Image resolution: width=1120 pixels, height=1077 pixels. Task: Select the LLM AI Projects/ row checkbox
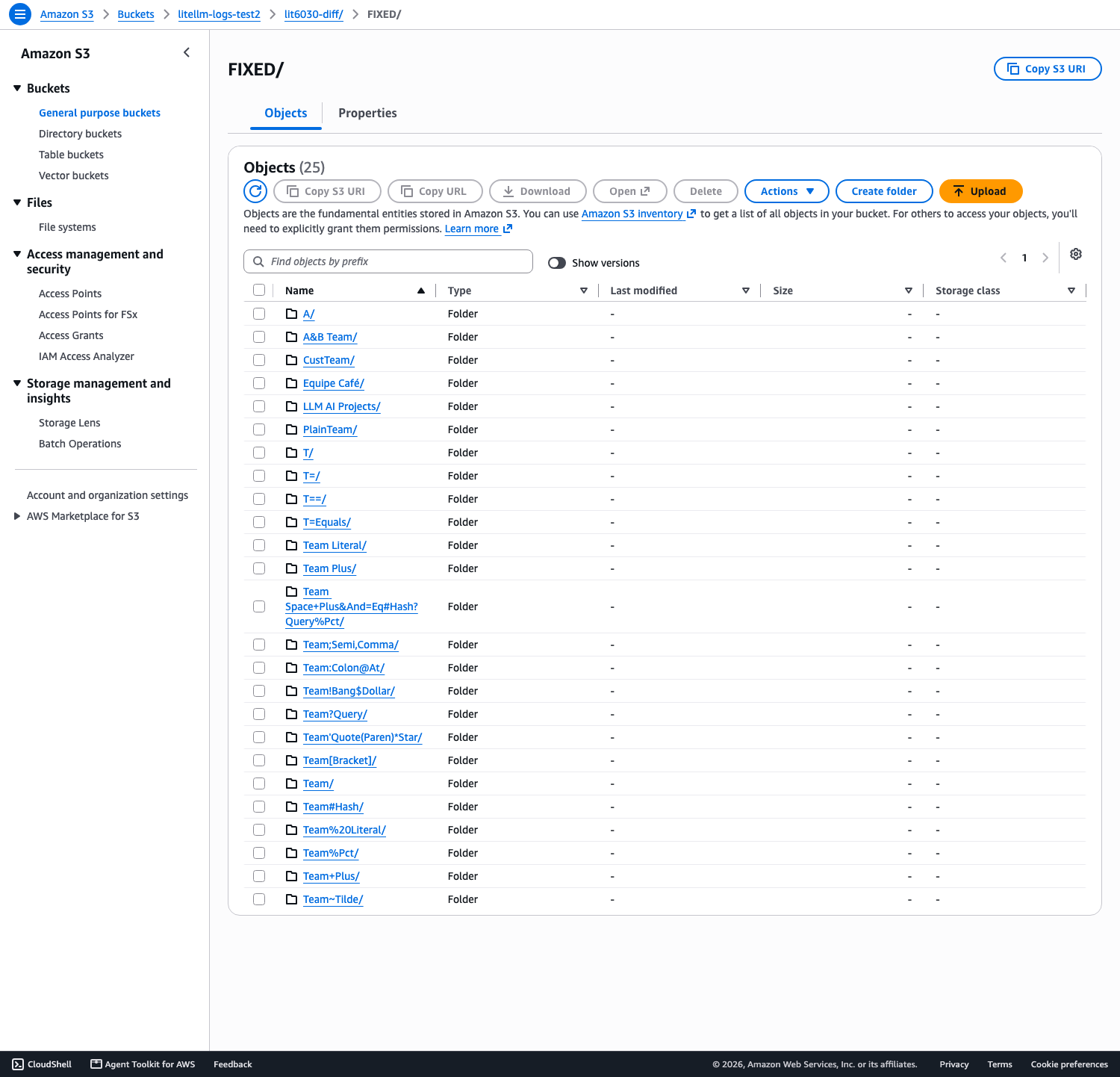259,406
